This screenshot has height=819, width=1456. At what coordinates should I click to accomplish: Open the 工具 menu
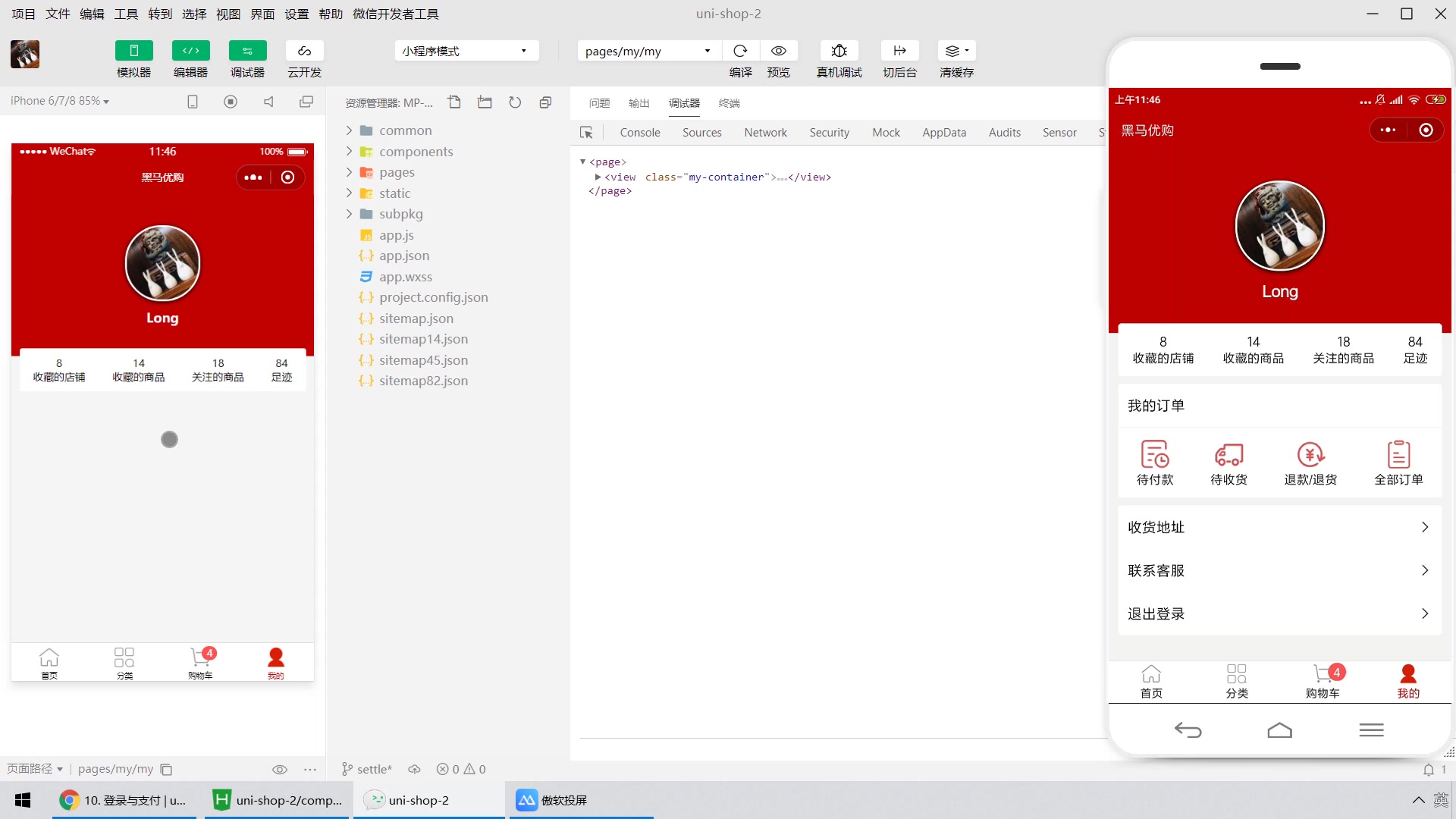pyautogui.click(x=126, y=14)
